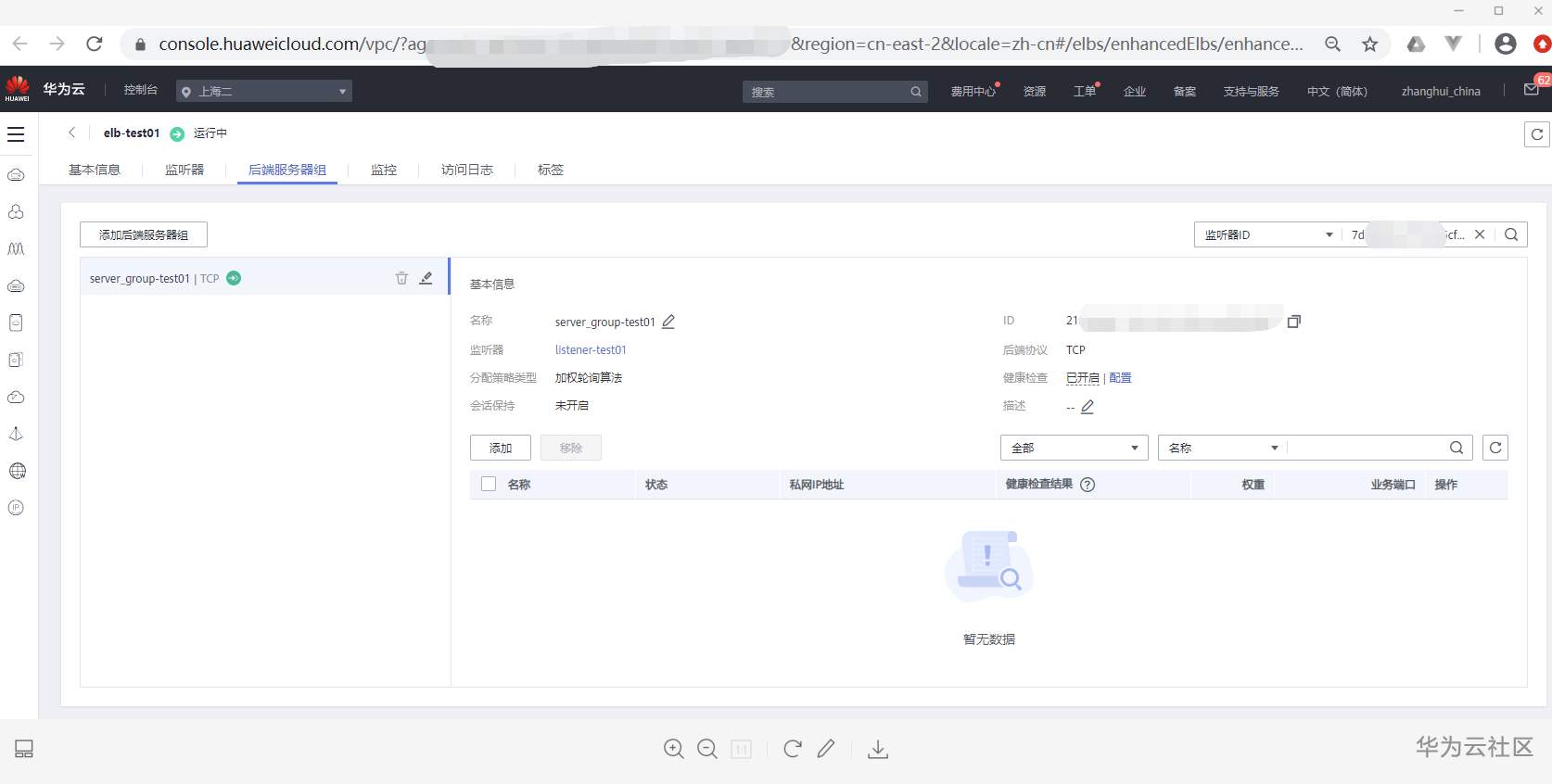This screenshot has height=784, width=1552.
Task: Select all backend servers with header checkbox
Action: (x=489, y=484)
